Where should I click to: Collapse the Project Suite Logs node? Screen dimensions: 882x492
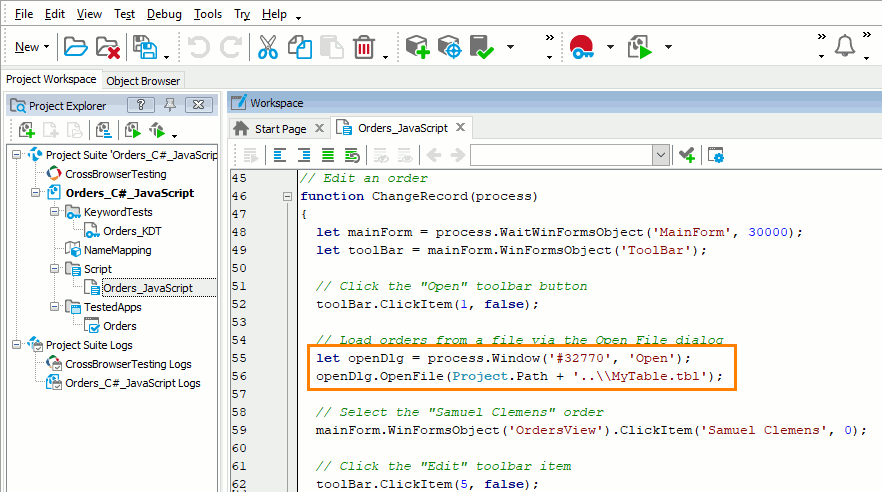[17, 344]
